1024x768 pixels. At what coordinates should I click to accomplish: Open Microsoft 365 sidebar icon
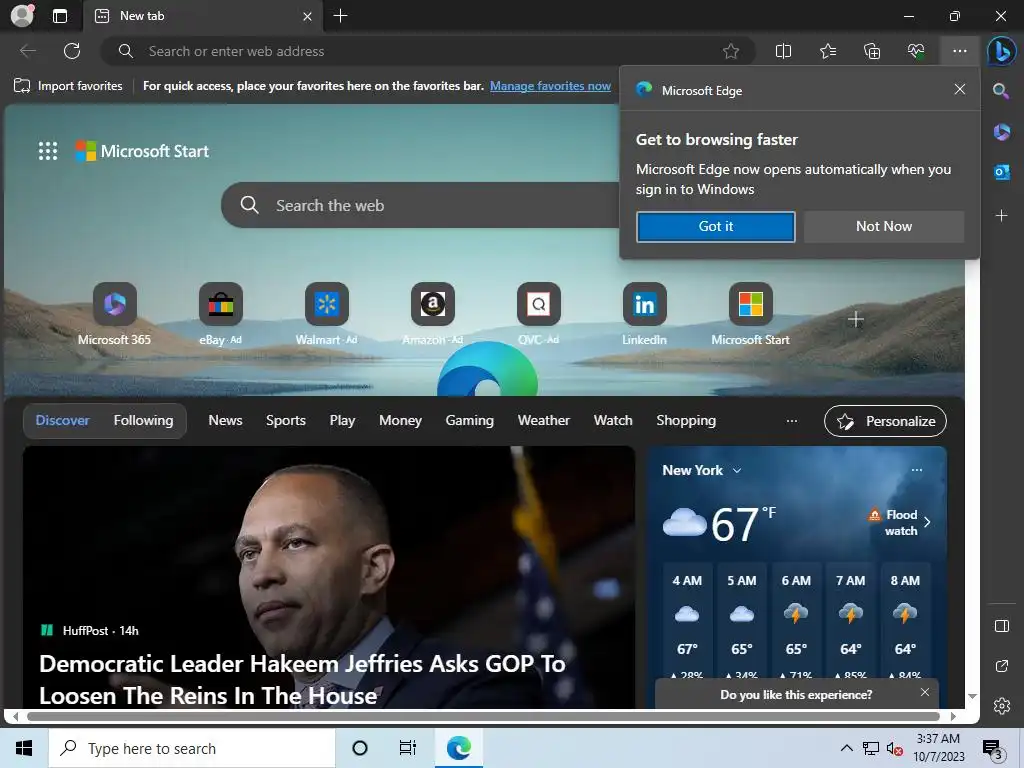tap(1001, 132)
